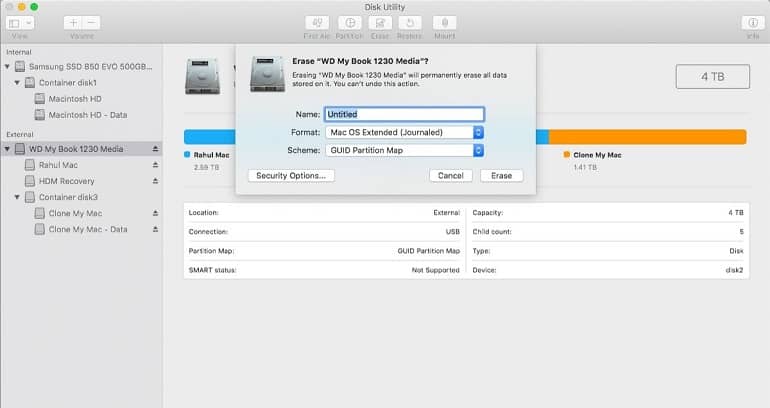The width and height of the screenshot is (770, 408).
Task: Open Security Options in erase dialog
Action: [x=291, y=176]
